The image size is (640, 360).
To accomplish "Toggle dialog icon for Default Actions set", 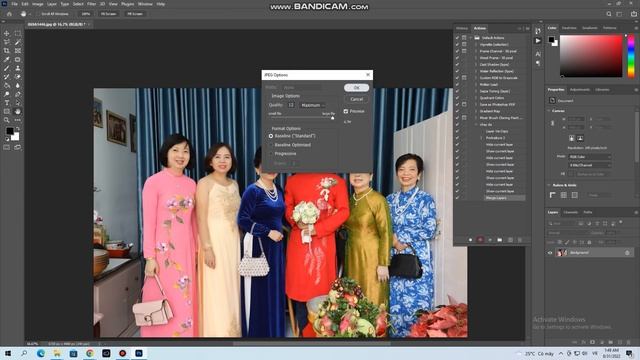I will (x=464, y=38).
